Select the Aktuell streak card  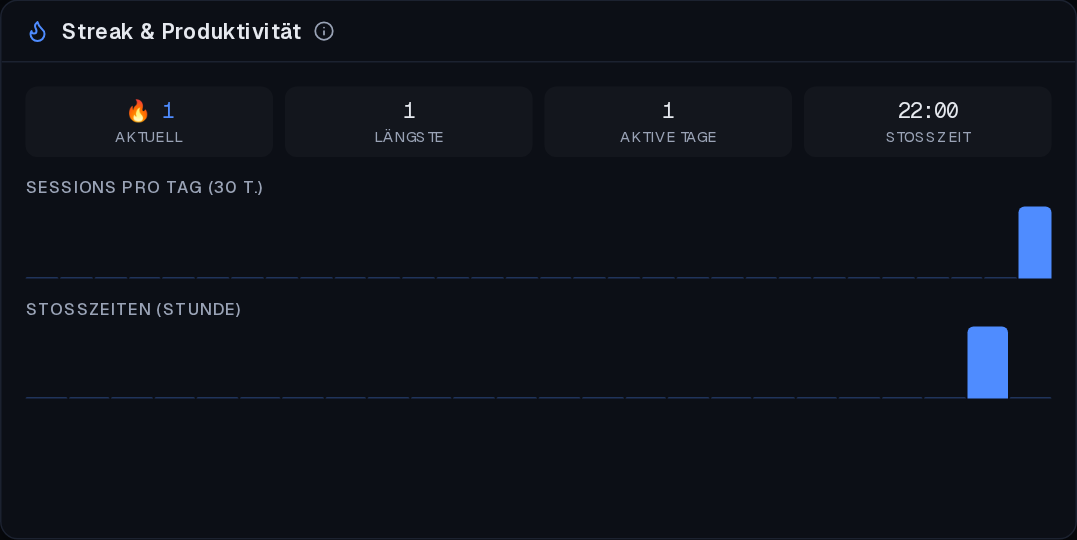[149, 122]
